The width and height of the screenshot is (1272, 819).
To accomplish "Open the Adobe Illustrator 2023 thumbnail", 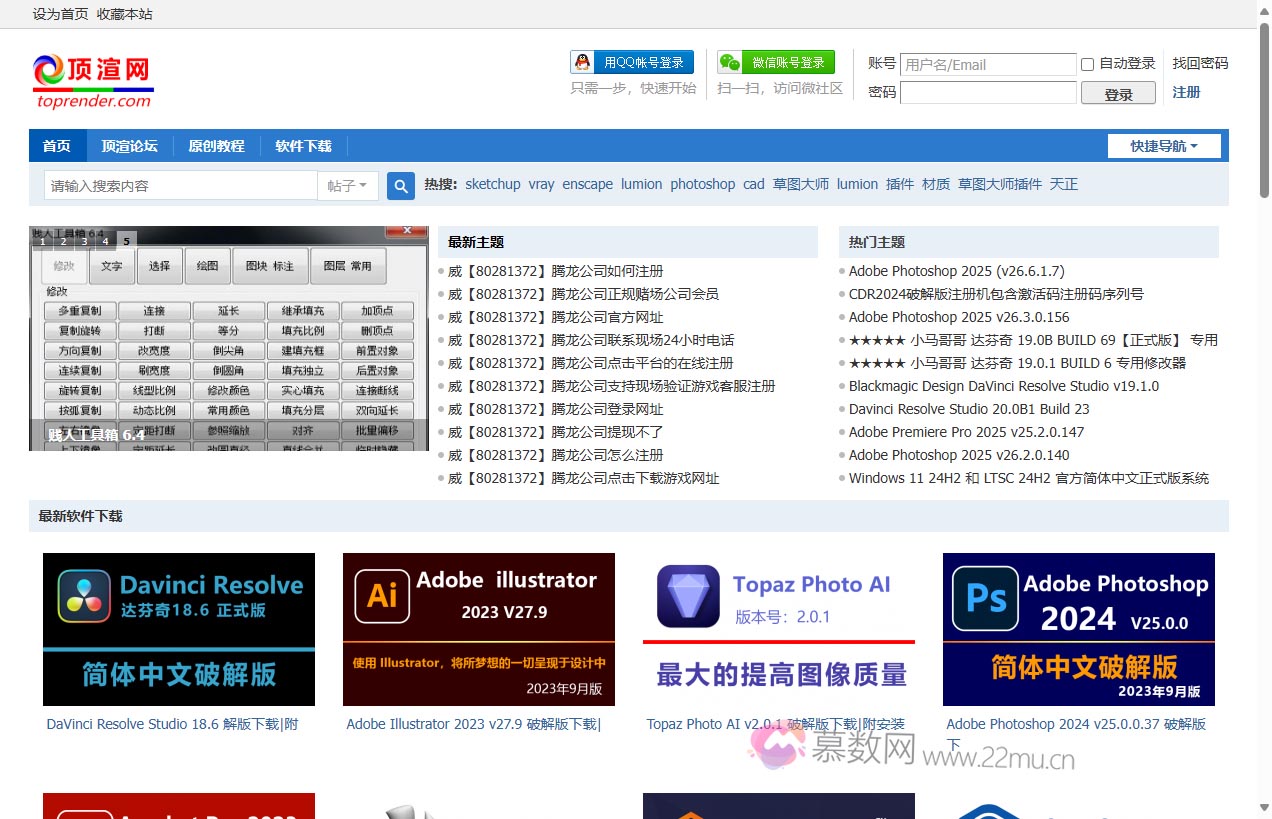I will [x=478, y=629].
